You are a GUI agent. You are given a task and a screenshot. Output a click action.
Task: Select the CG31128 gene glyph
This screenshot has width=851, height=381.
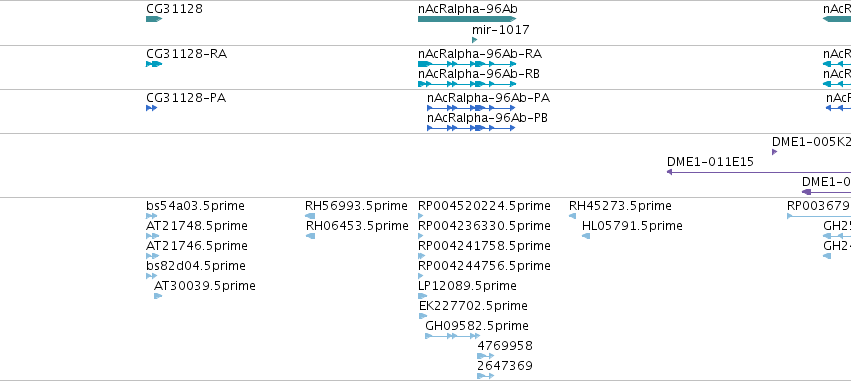pos(154,19)
